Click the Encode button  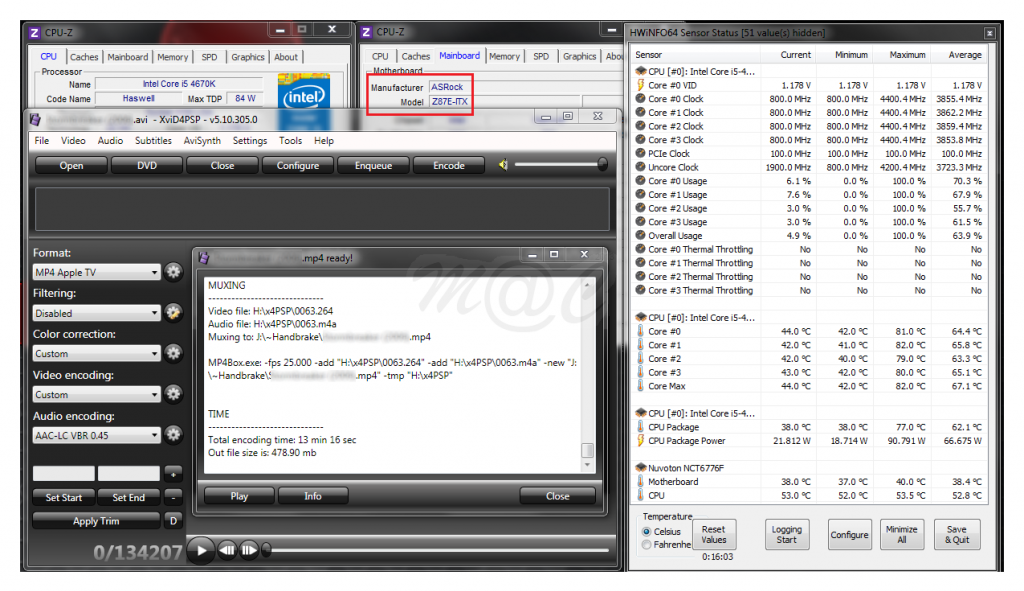[448, 165]
